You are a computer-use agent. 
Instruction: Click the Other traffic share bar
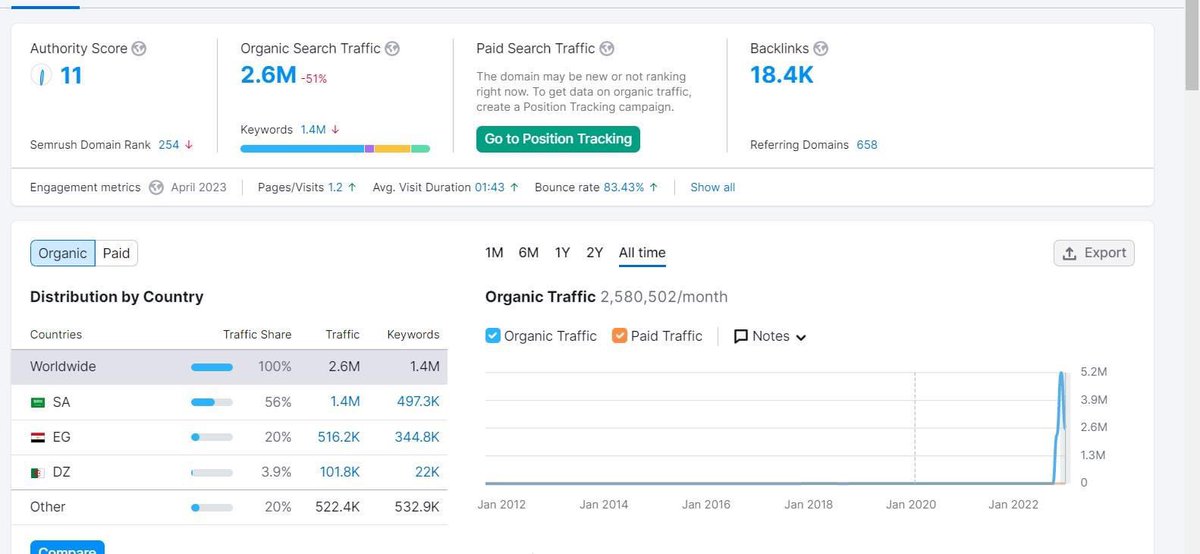click(212, 507)
